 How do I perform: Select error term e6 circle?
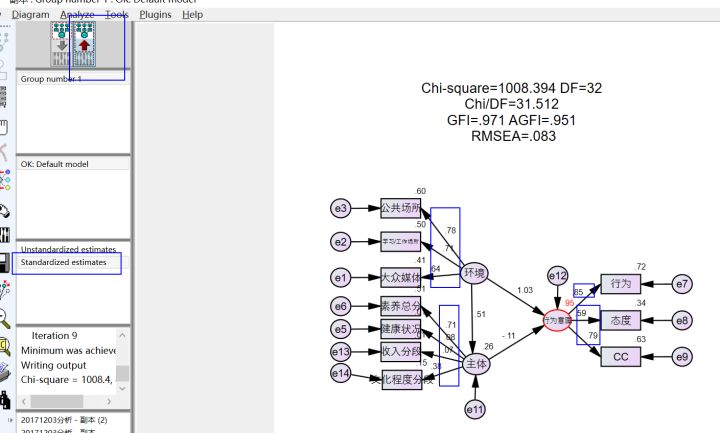[x=341, y=306]
